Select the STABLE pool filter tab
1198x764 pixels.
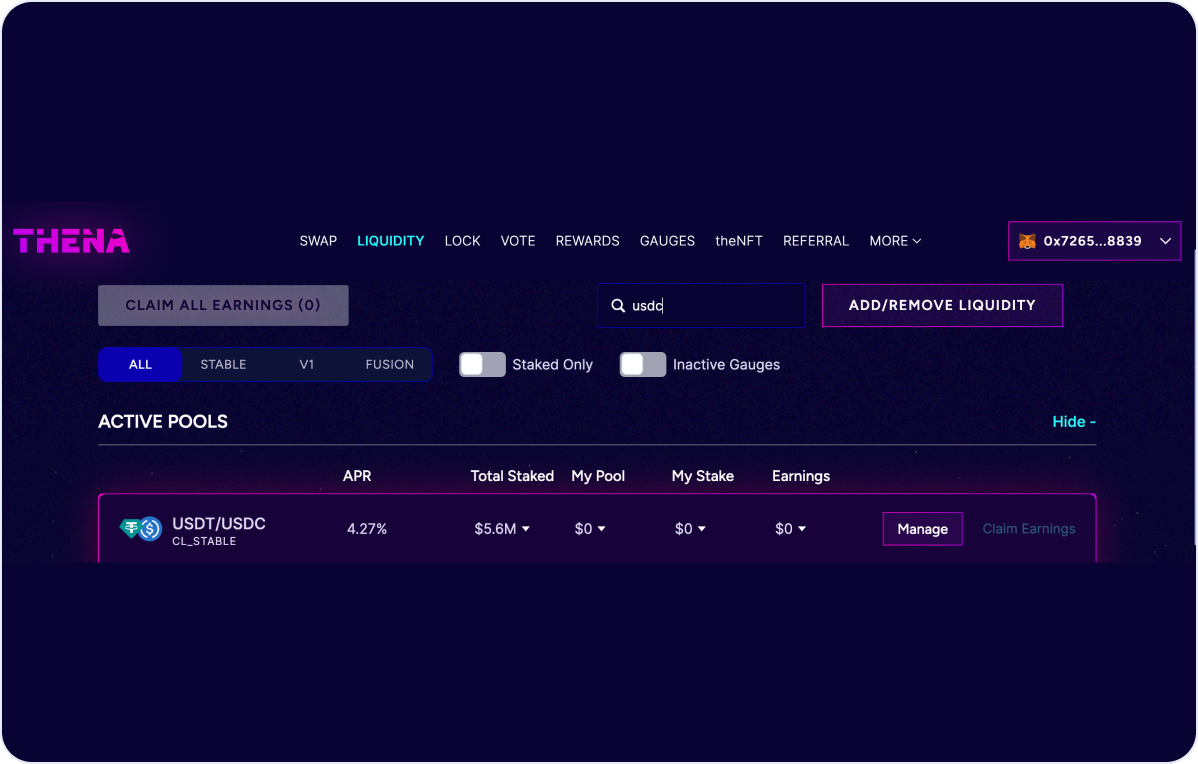[223, 364]
